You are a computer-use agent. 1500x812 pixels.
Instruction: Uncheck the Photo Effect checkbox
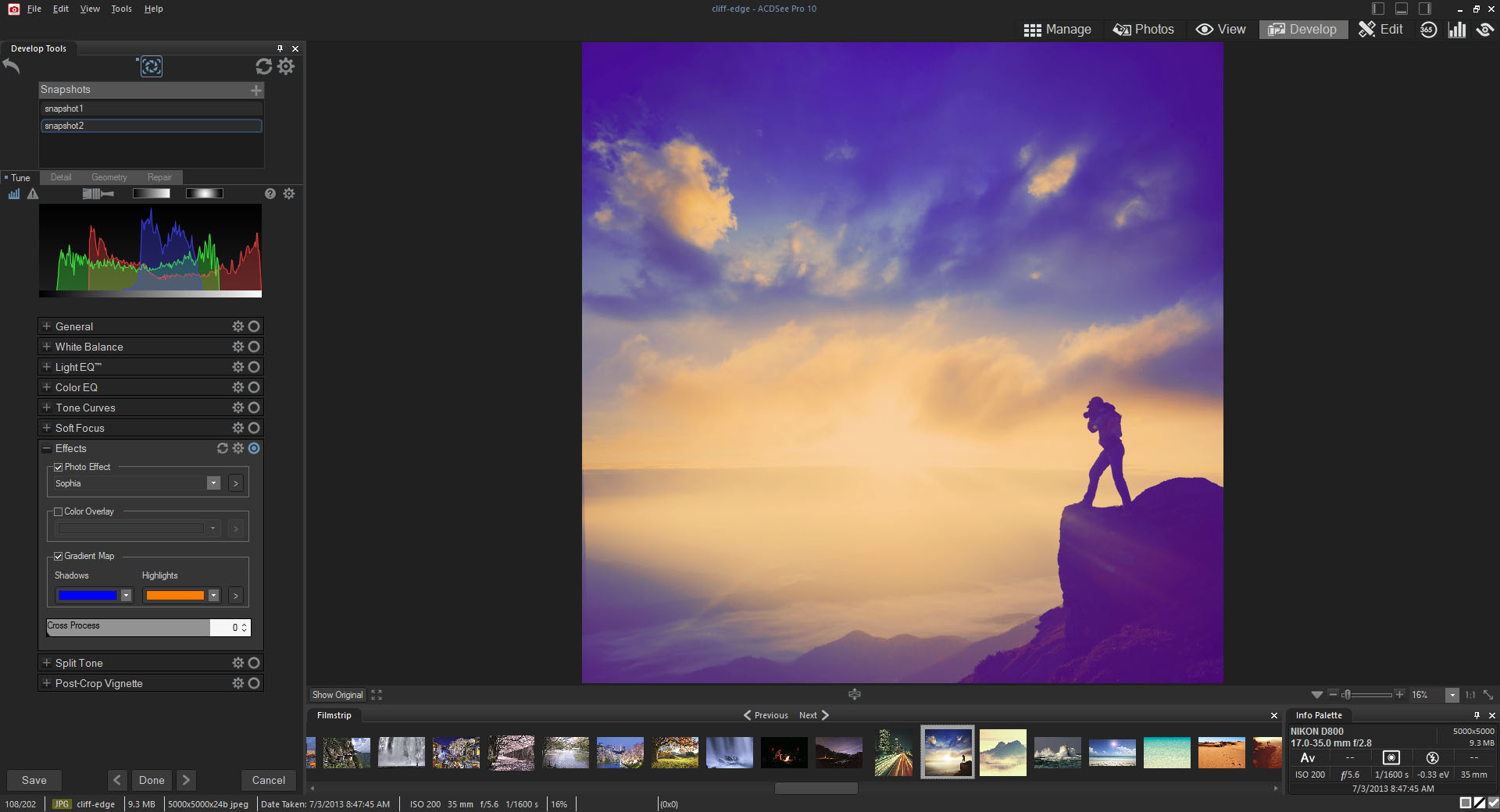click(59, 468)
